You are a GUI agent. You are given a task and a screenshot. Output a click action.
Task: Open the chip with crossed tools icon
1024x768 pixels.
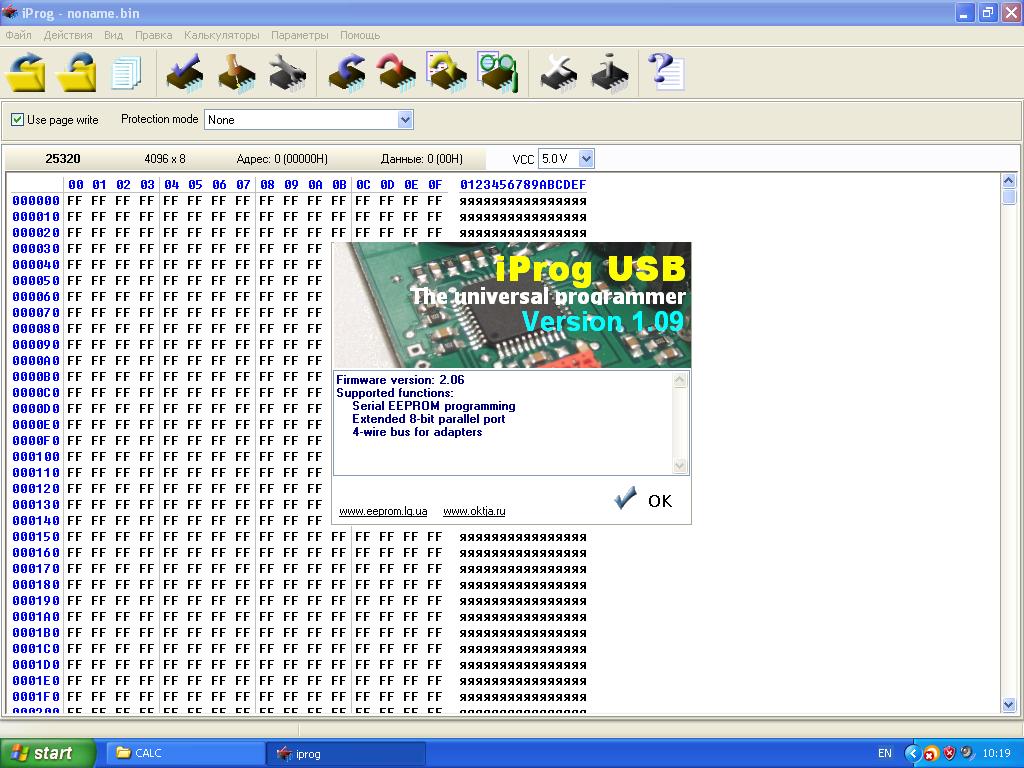pos(558,72)
